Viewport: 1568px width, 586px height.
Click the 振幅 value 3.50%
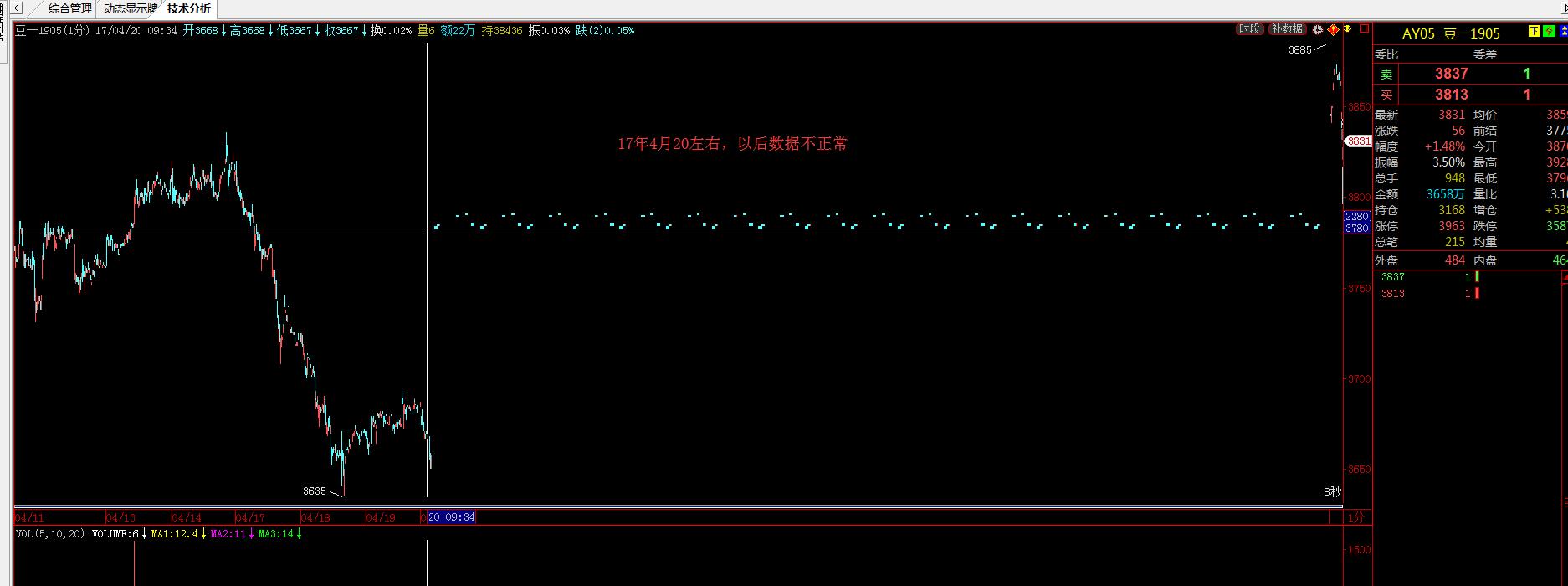1448,162
